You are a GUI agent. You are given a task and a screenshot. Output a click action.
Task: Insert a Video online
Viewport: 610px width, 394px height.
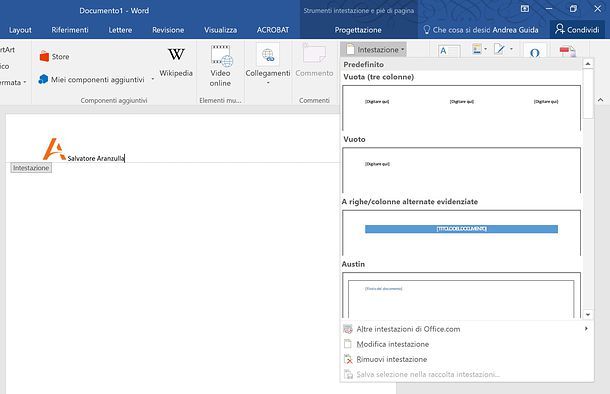click(x=220, y=66)
